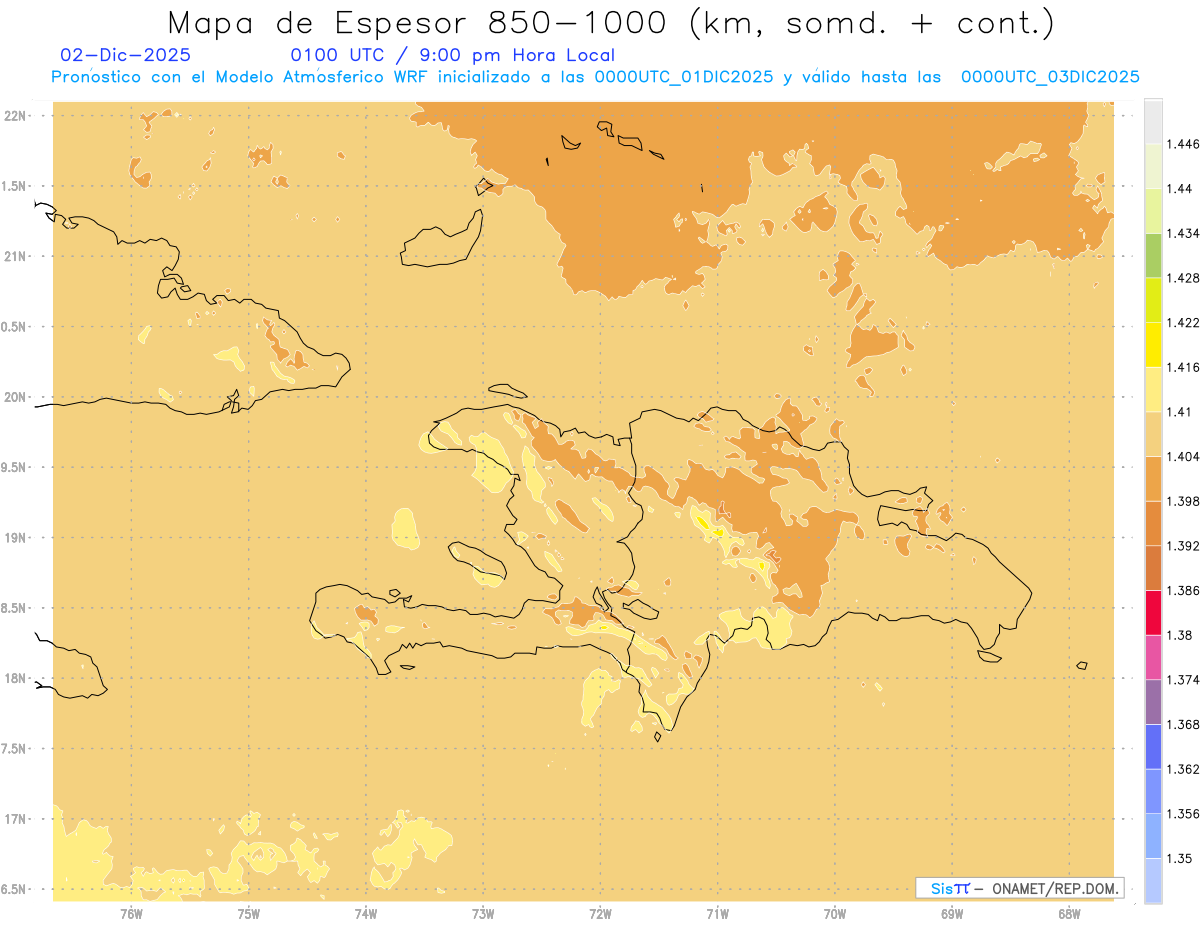Click the '1.356' color scale value

(x=1184, y=814)
